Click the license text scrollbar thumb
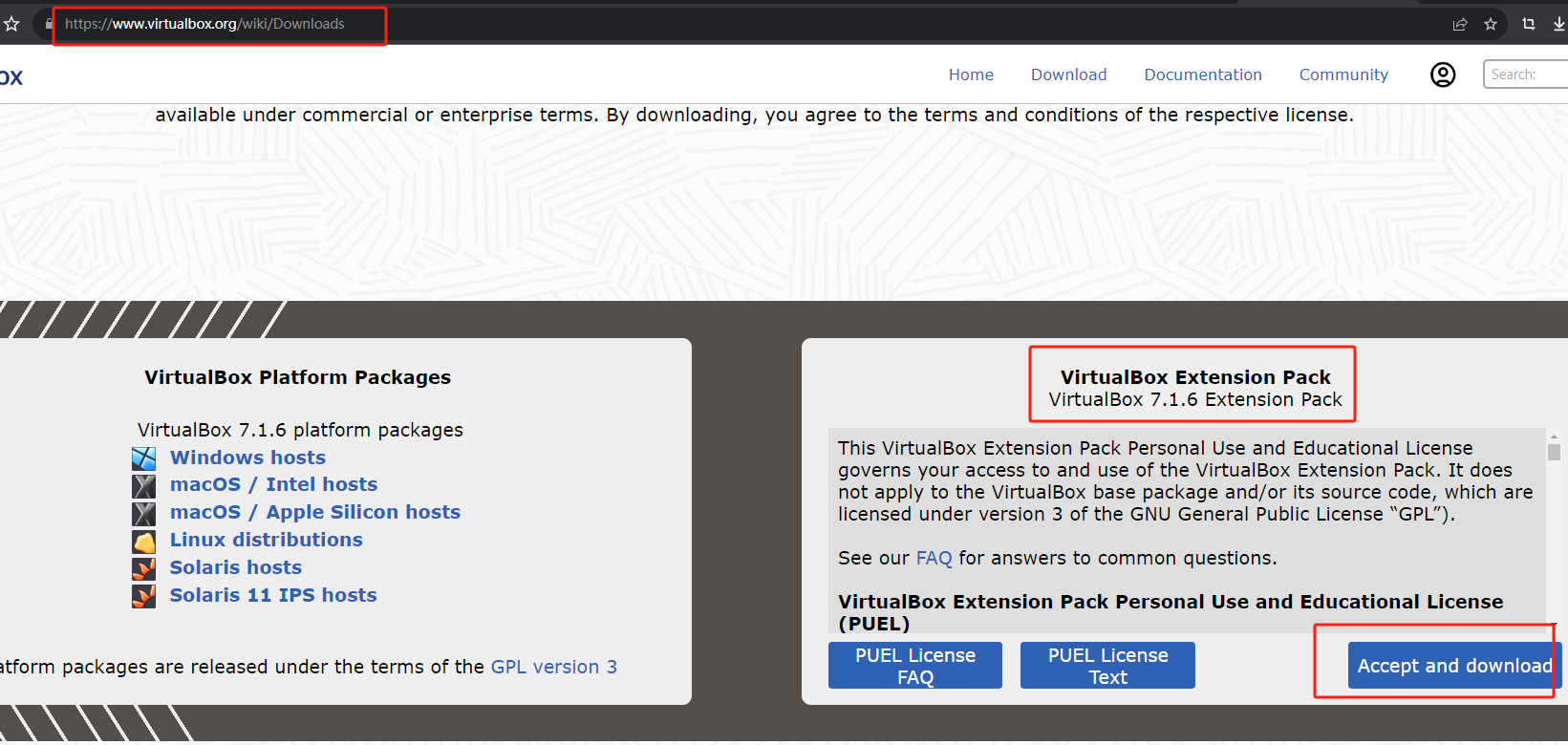Screen dimensions: 1568x745 [x=1555, y=452]
